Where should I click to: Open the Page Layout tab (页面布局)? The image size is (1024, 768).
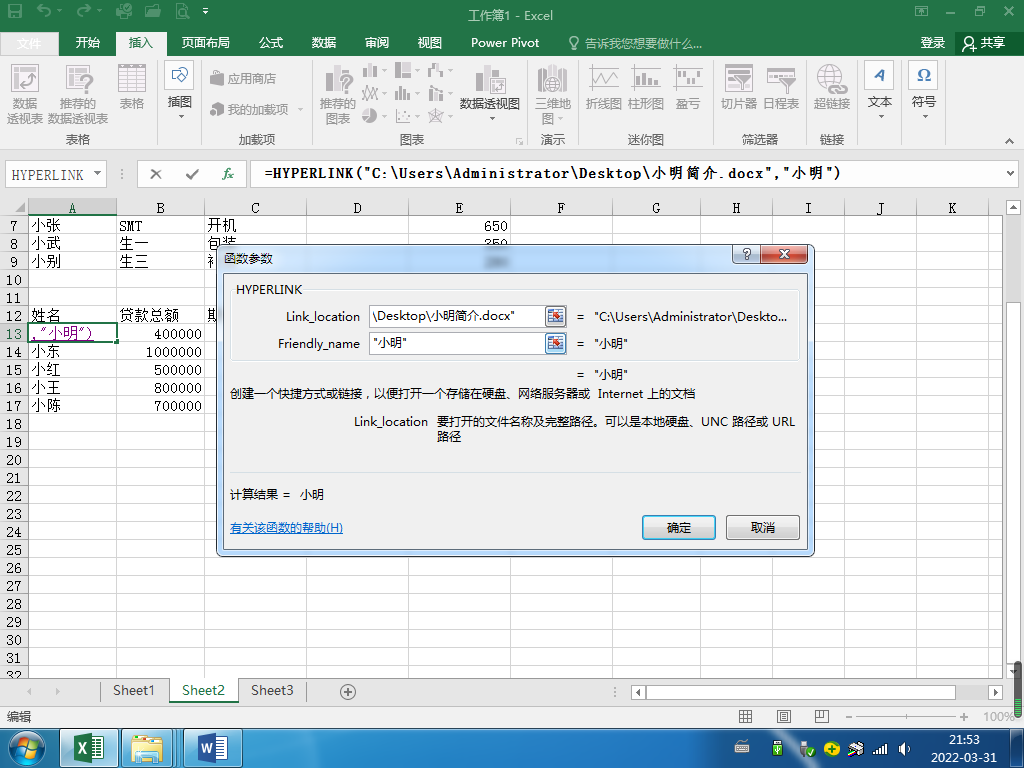click(x=206, y=43)
